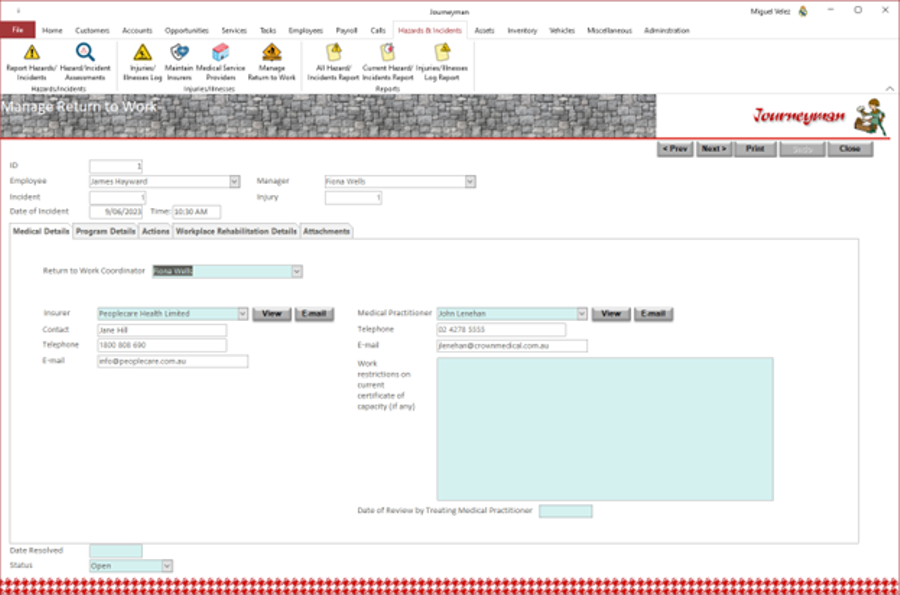This screenshot has height=595, width=900.
Task: Click the user account icon beside Miguel Velez
Action: pos(803,11)
